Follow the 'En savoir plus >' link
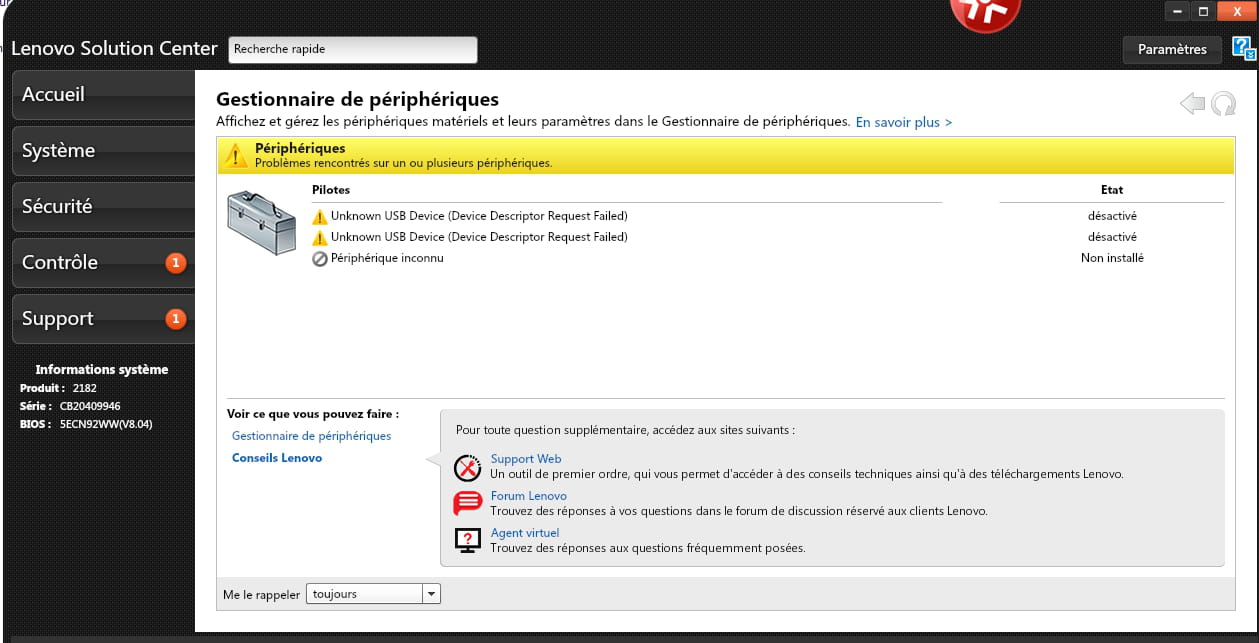This screenshot has width=1259, height=643. 903,122
